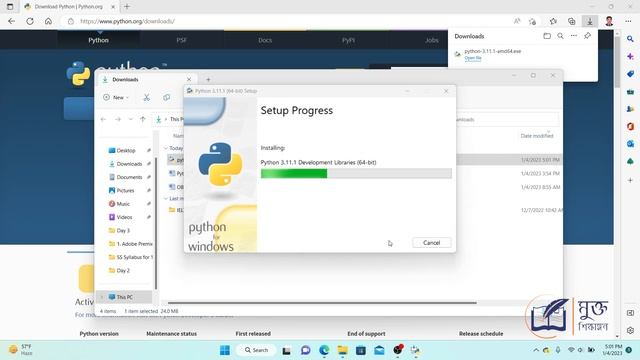This screenshot has width=640, height=360.
Task: Click the Edge downloads toolbar button
Action: pos(590,21)
